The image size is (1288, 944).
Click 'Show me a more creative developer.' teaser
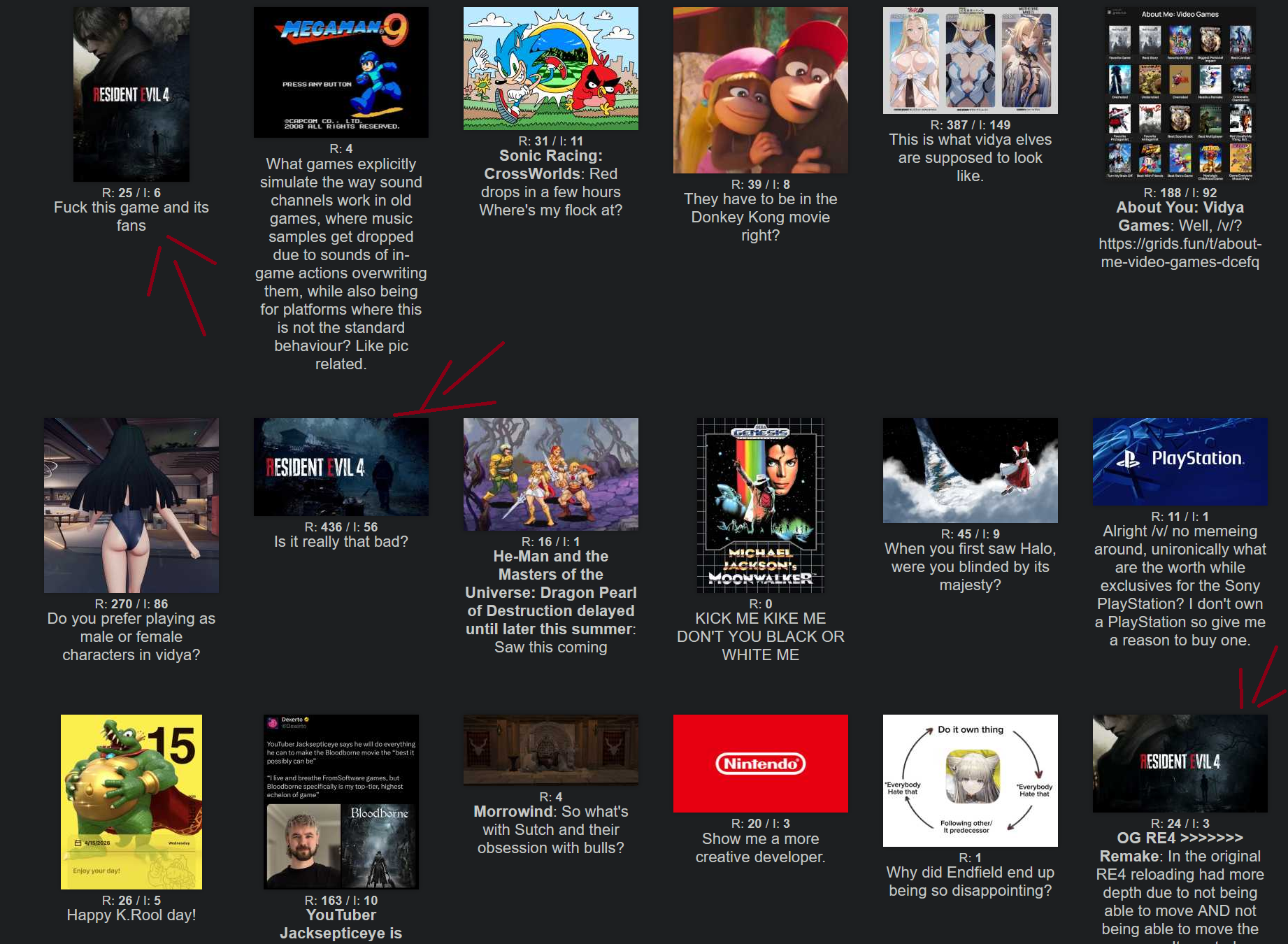(761, 848)
